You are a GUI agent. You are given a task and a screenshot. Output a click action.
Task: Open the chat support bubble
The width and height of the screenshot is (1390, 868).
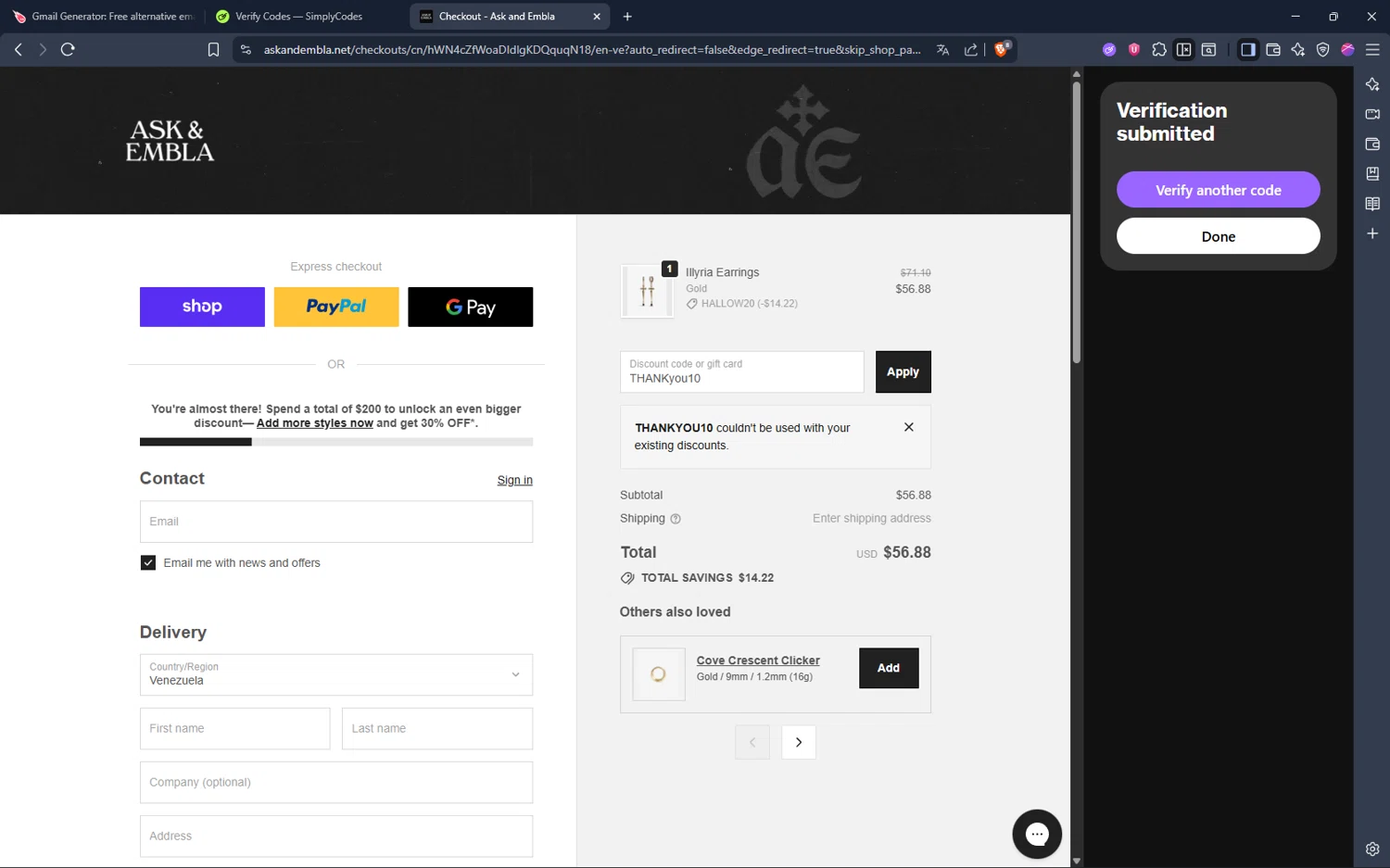(1037, 835)
